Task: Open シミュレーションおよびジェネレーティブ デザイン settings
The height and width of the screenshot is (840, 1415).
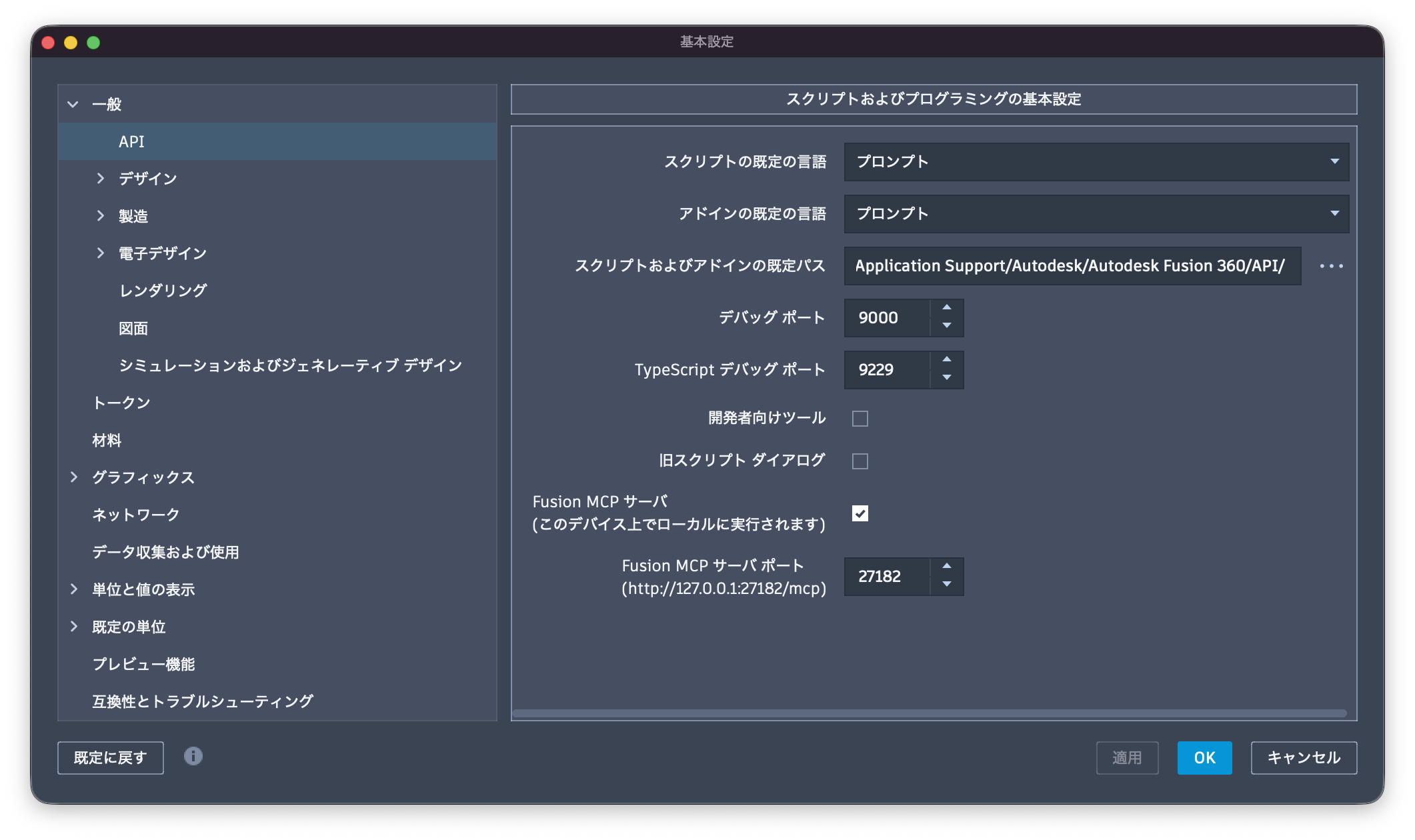Action: click(290, 365)
